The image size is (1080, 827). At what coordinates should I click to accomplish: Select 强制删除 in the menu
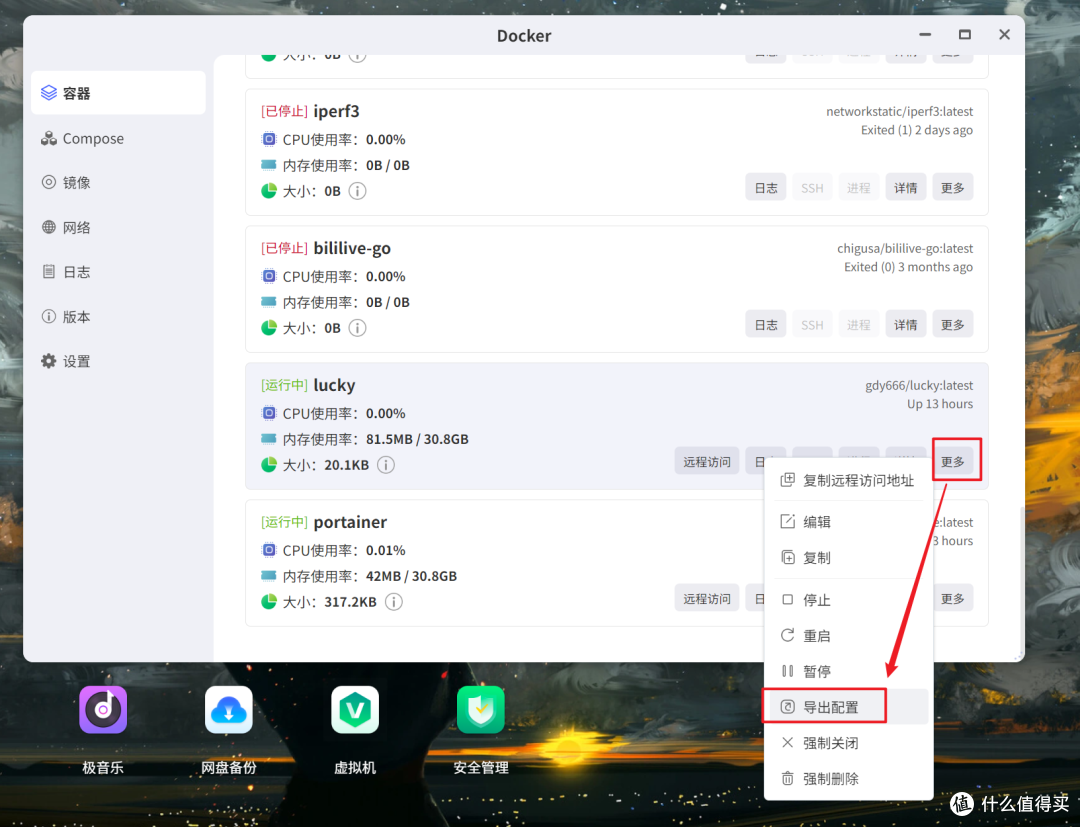(849, 779)
